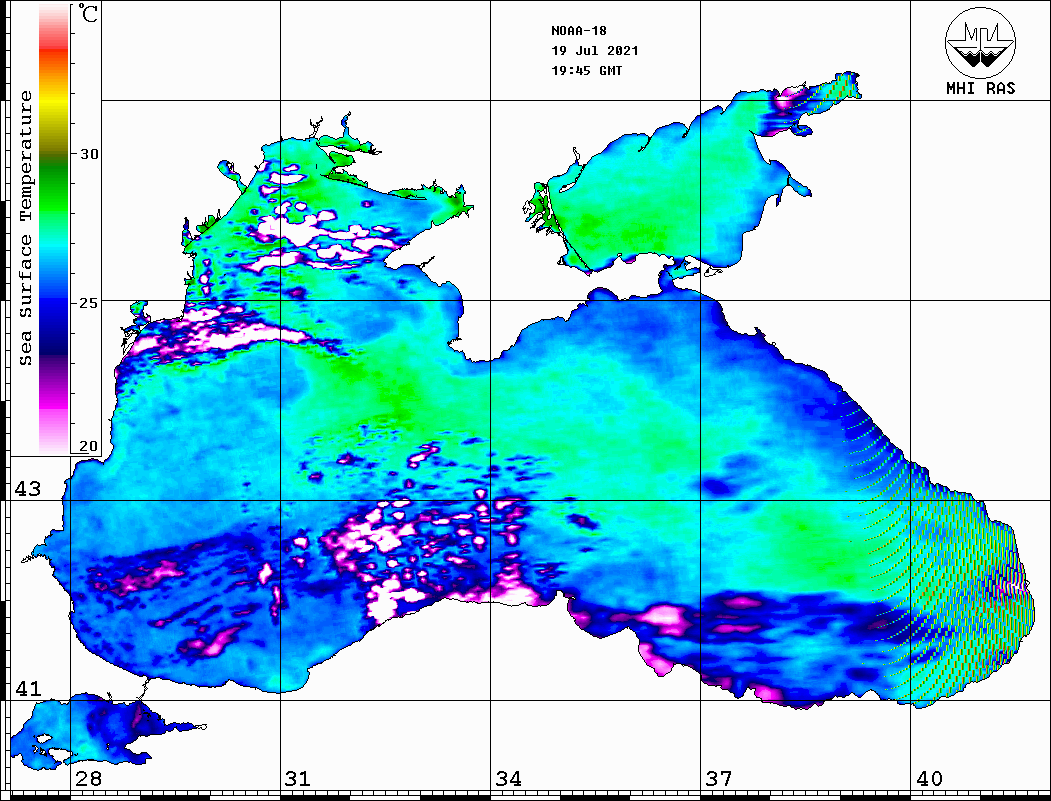Click the '°C' unit label
Viewport: 1051px width, 801px height.
[88, 13]
